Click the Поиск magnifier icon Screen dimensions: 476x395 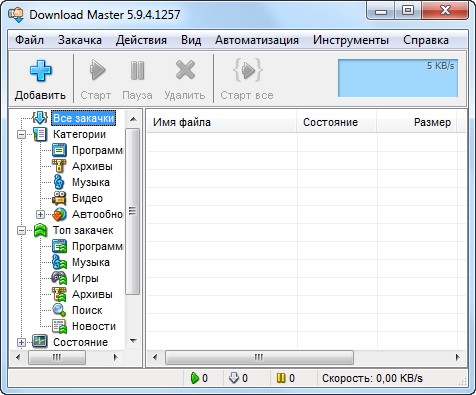(x=59, y=310)
